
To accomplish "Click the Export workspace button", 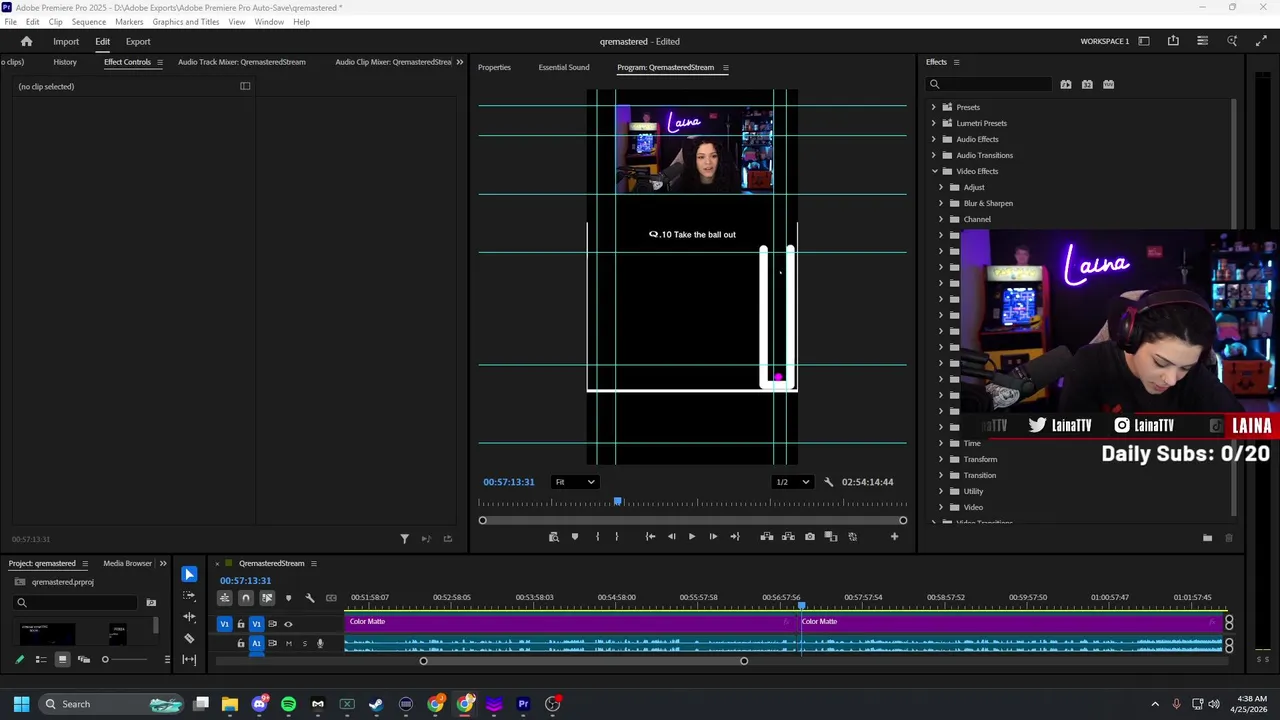I will coord(138,41).
